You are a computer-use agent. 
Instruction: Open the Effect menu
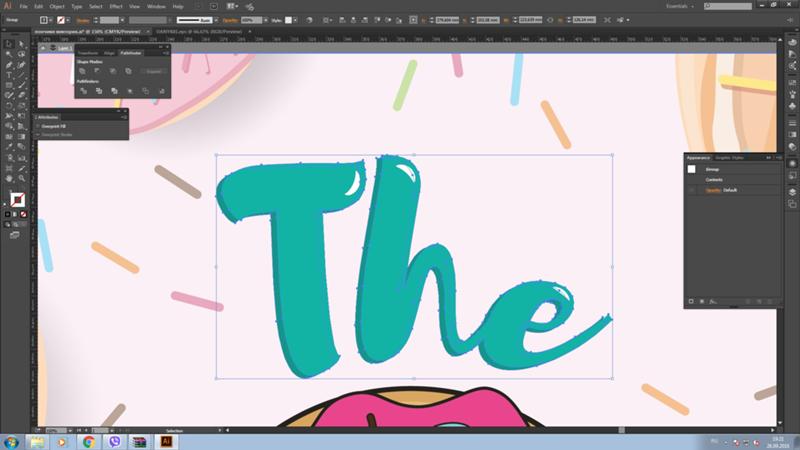[116, 7]
